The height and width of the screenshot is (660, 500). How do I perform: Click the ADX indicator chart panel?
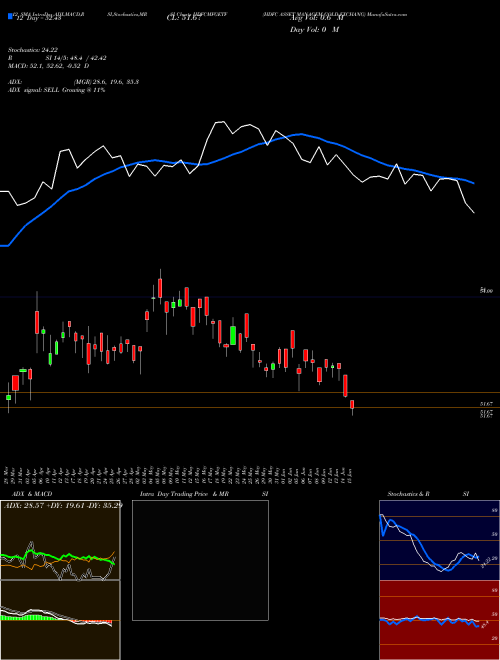point(60,540)
